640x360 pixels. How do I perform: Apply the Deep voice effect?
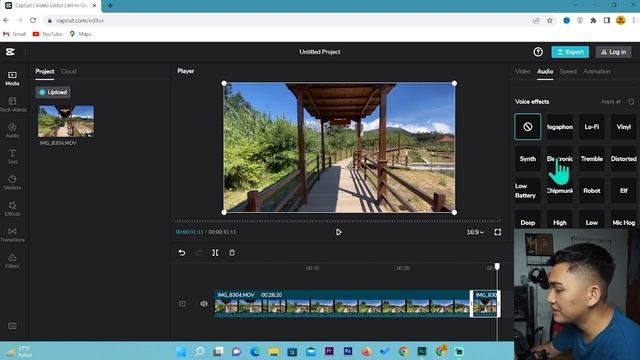(528, 220)
